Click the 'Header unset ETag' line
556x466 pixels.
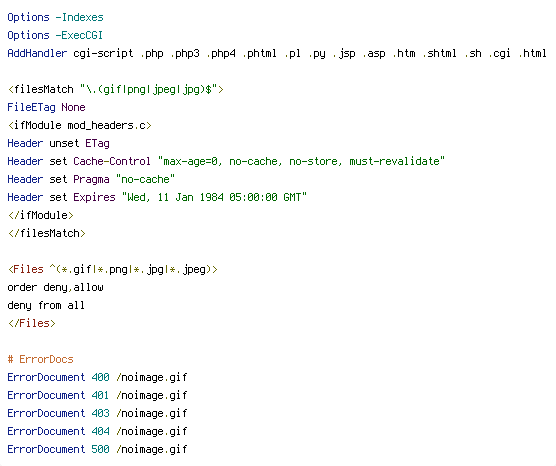[x=59, y=144]
